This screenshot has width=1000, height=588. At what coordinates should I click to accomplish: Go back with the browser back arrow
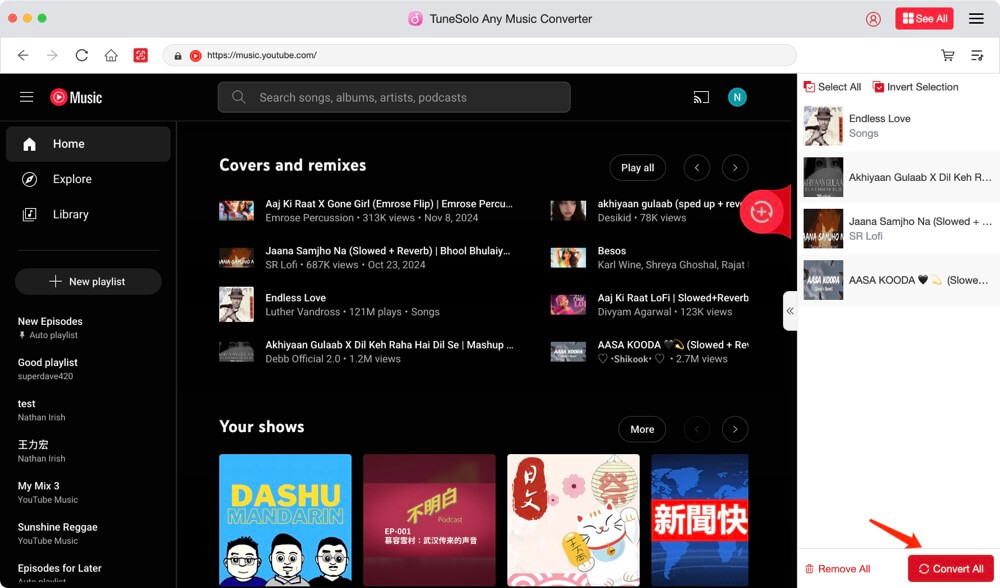click(x=23, y=55)
